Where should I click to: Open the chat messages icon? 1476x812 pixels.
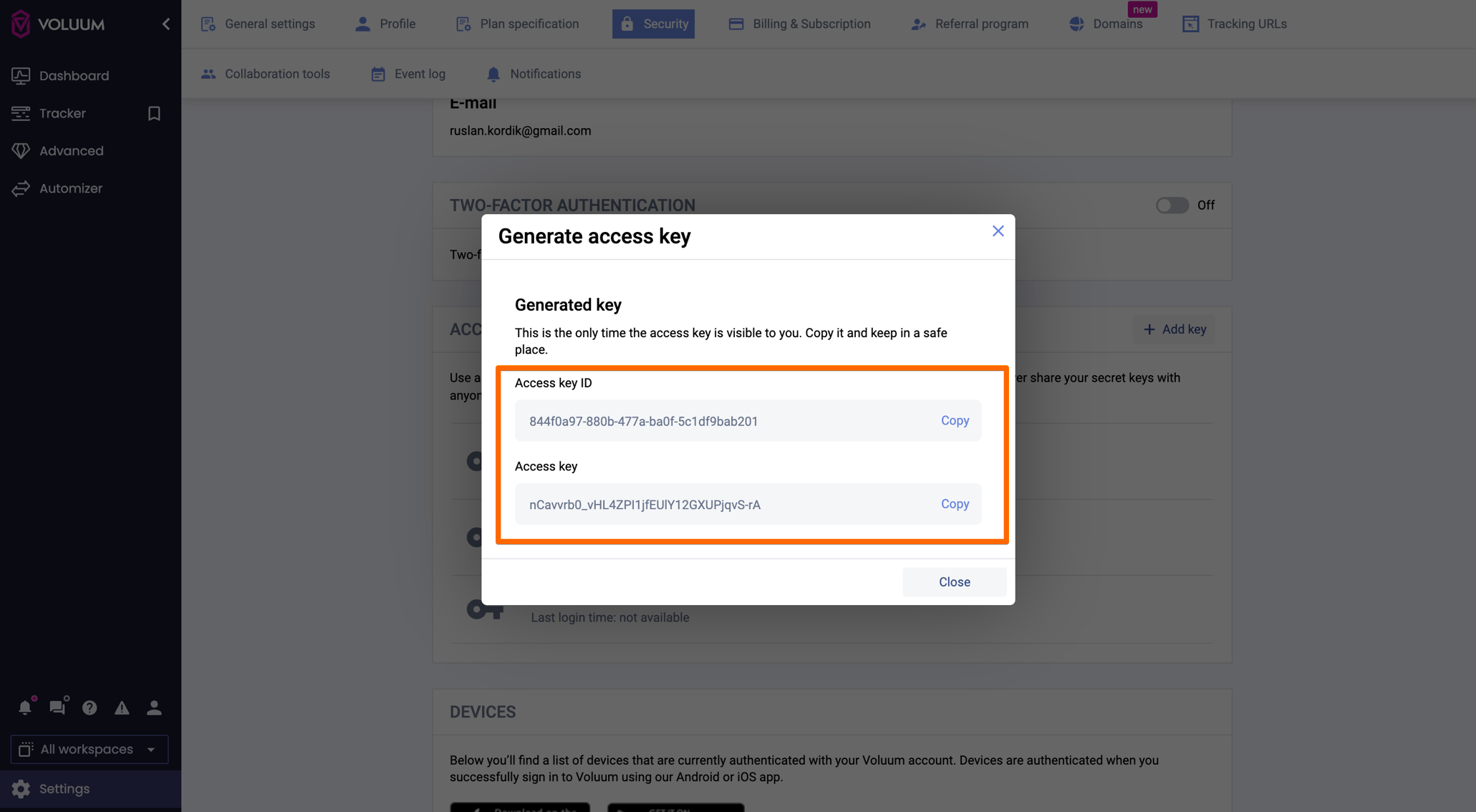point(57,707)
